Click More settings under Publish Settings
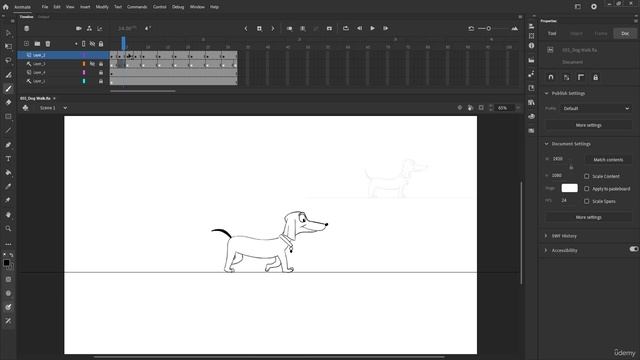Image resolution: width=640 pixels, height=360 pixels. click(x=589, y=125)
